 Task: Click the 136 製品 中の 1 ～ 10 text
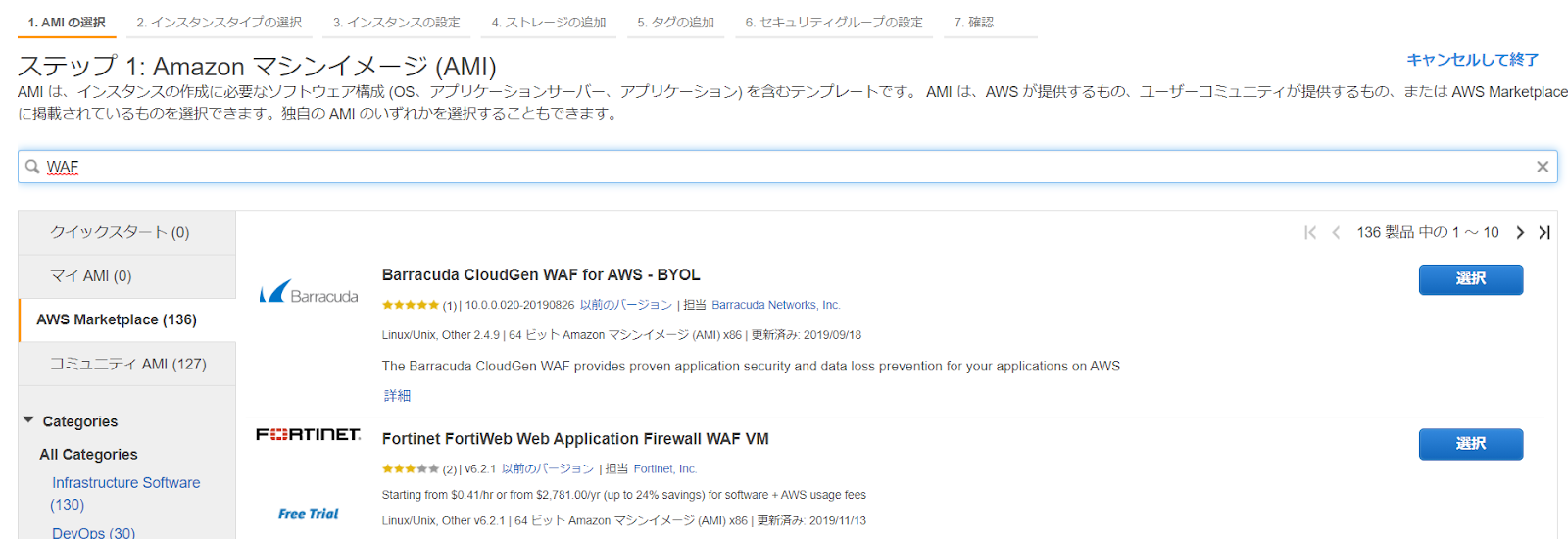1427,232
